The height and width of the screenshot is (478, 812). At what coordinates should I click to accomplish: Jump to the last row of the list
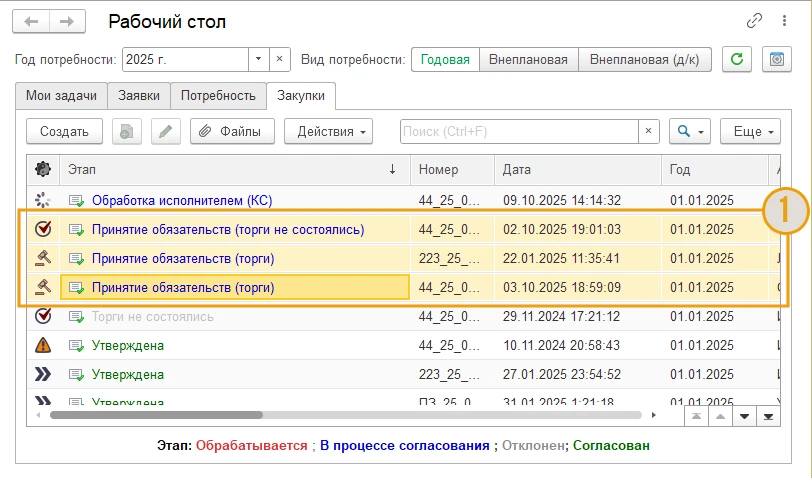[768, 416]
